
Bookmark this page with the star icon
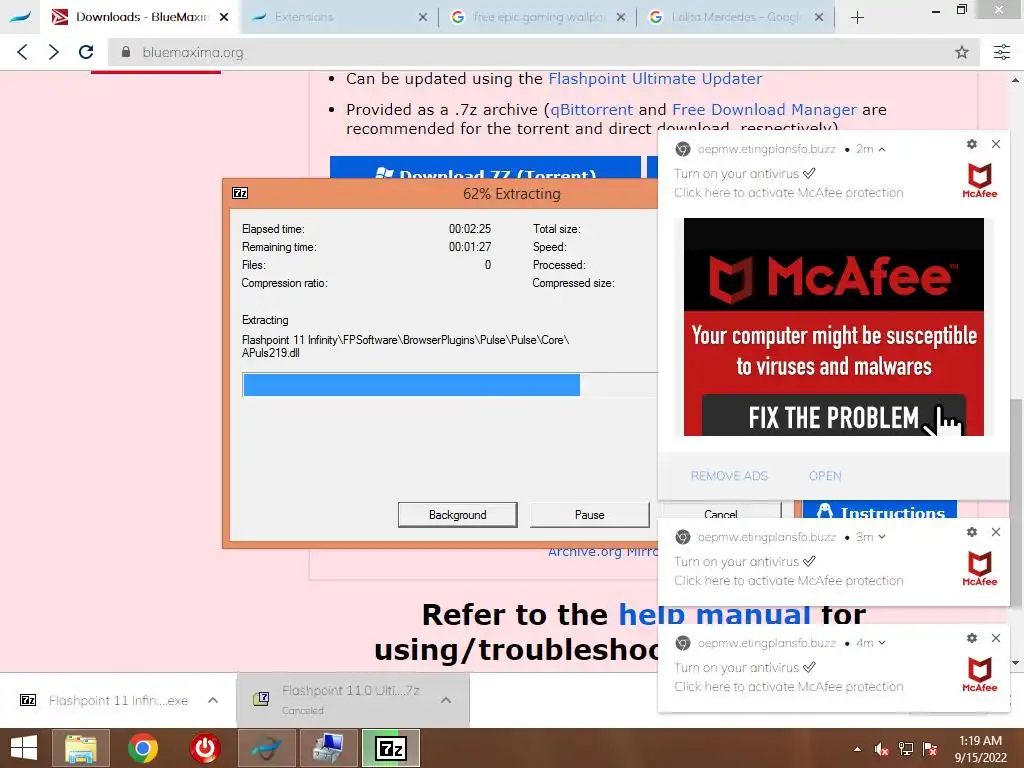(961, 52)
